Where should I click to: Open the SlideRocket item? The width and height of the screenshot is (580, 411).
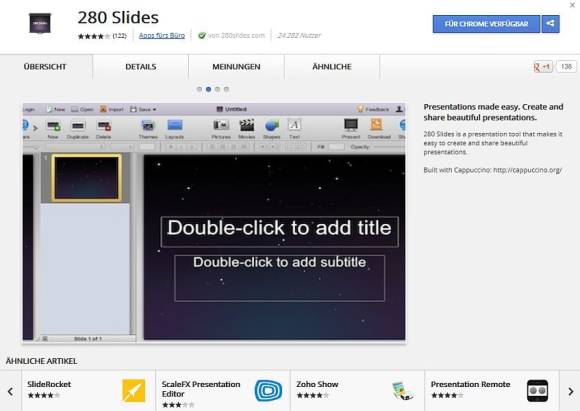pyautogui.click(x=89, y=390)
